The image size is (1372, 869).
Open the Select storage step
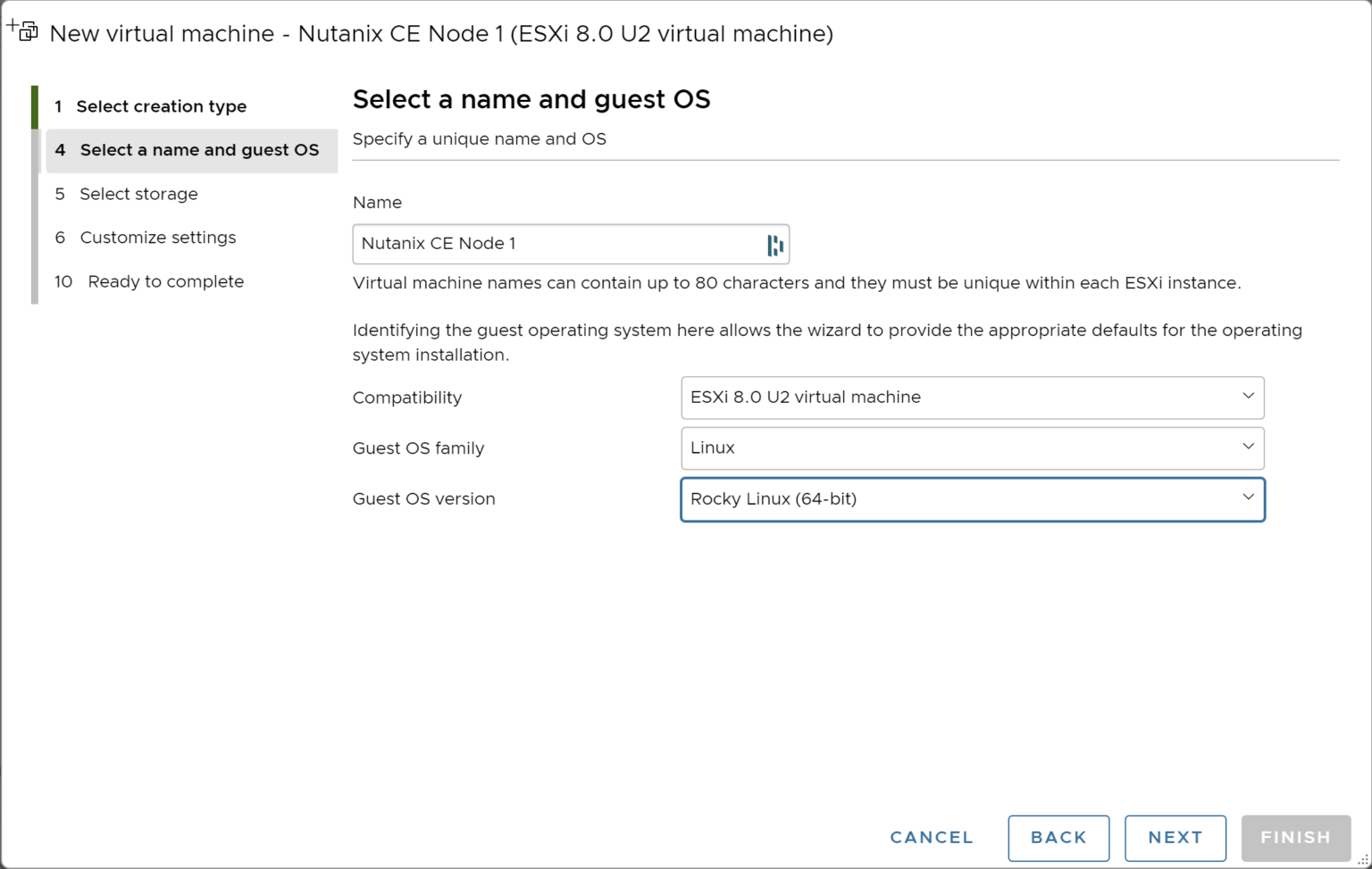139,194
